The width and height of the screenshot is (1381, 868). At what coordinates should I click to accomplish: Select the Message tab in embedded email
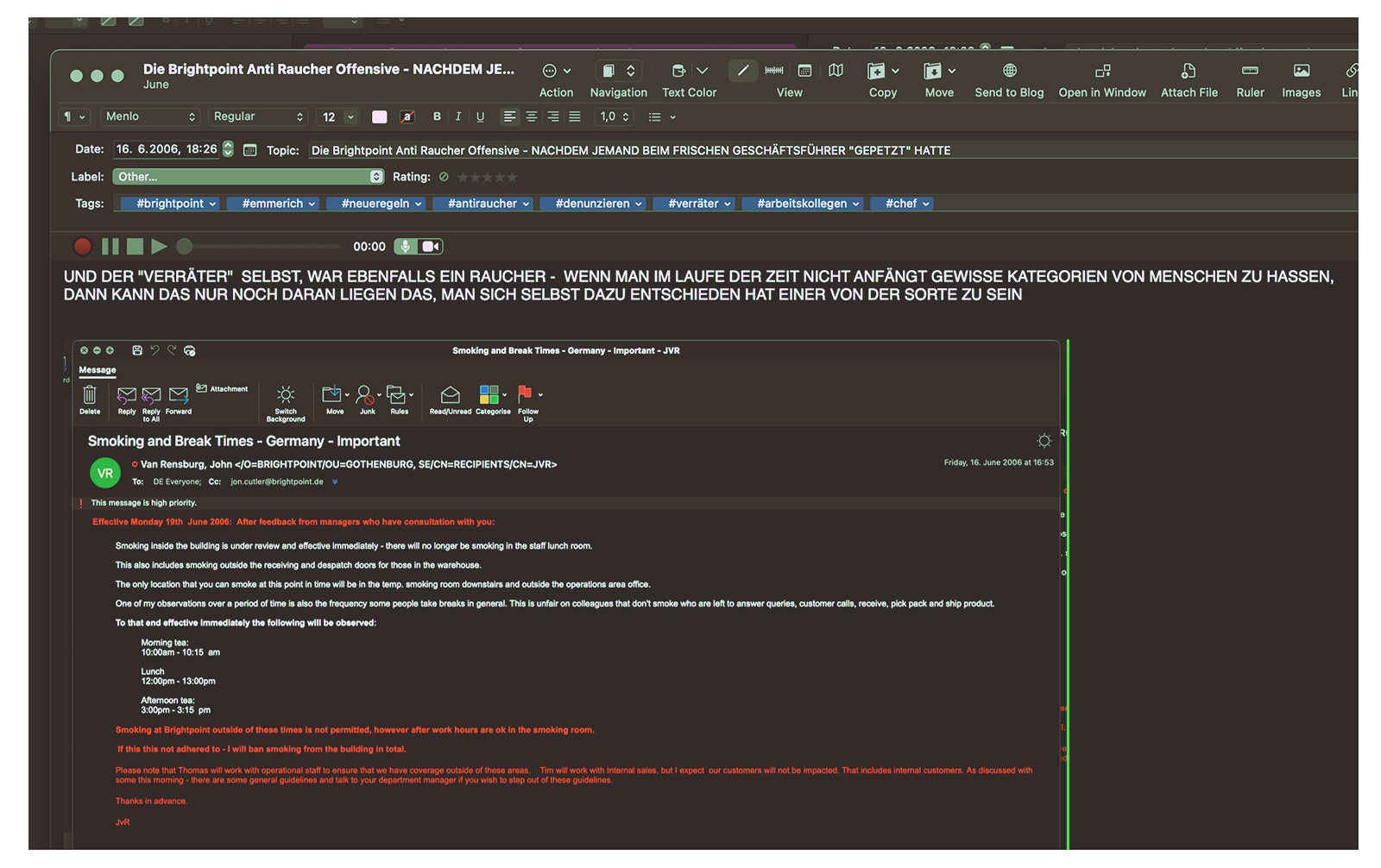(x=98, y=370)
